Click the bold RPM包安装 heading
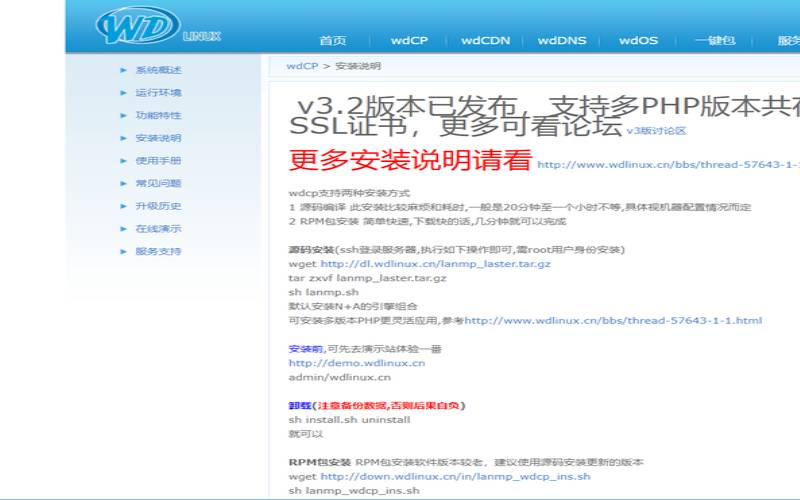 tap(320, 462)
